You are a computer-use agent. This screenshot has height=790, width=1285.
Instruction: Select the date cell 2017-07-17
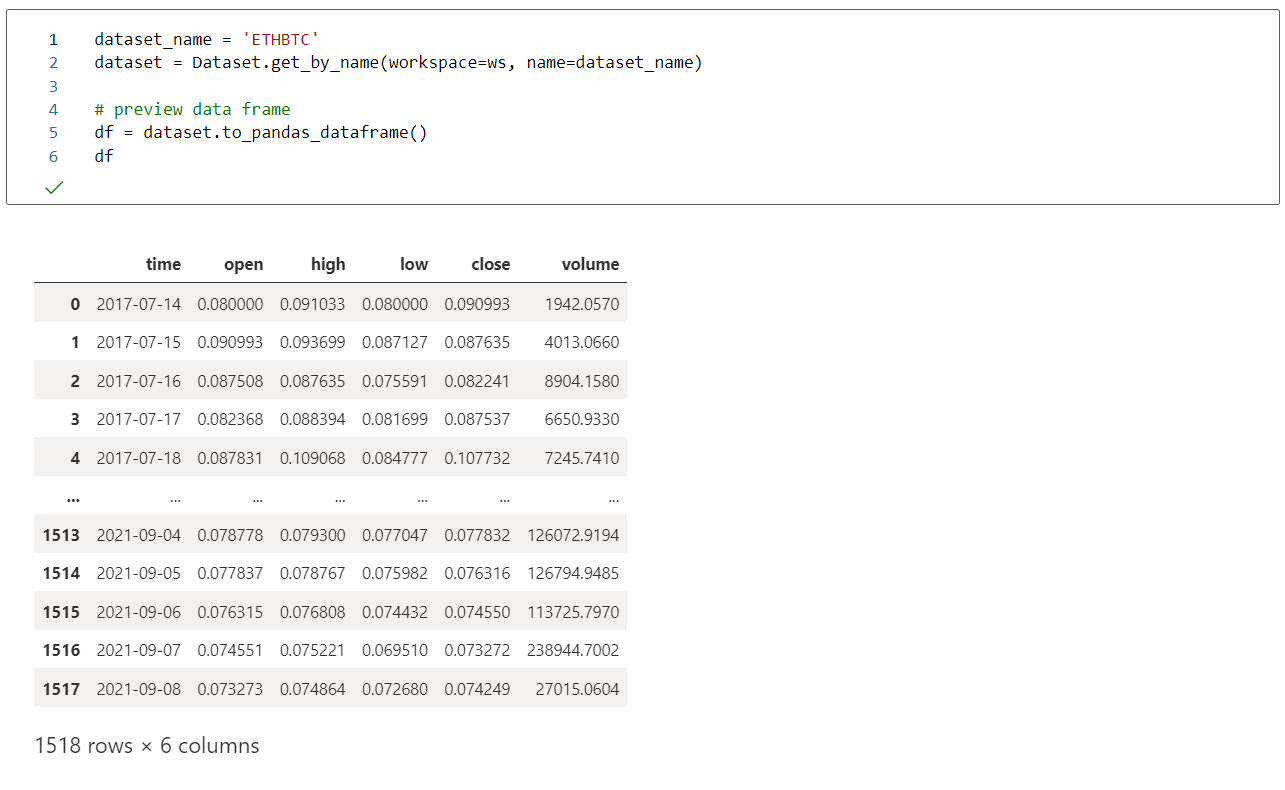[139, 419]
